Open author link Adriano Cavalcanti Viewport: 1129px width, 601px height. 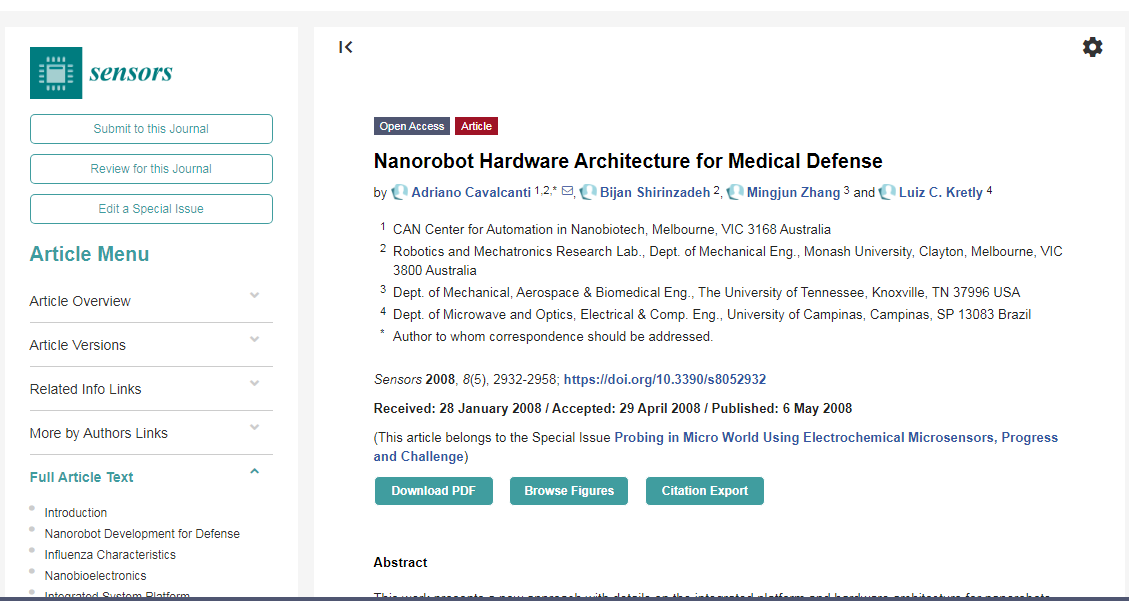tap(472, 192)
